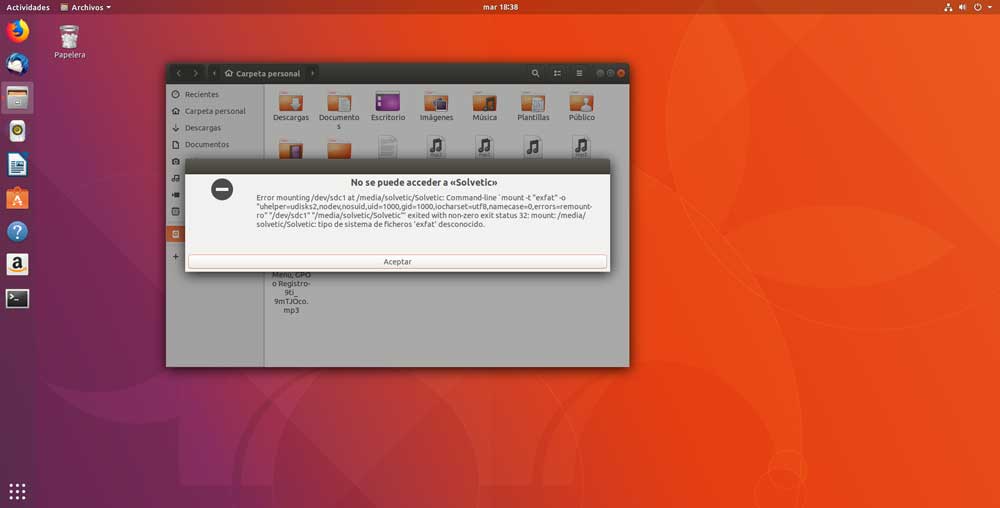Click Actividades in top bar
Viewport: 1000px width, 508px height.
point(28,7)
